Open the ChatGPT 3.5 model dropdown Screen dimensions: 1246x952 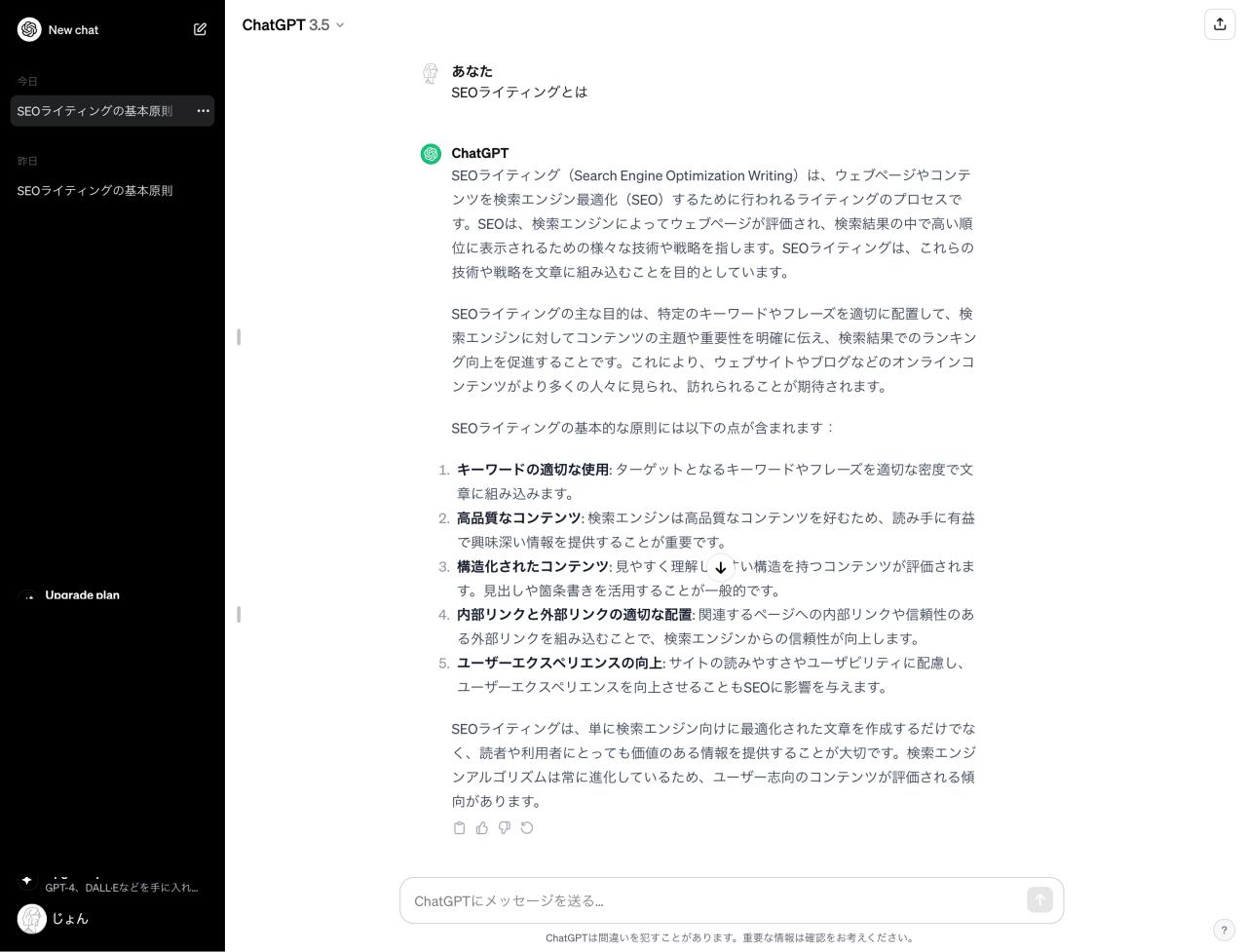(293, 24)
